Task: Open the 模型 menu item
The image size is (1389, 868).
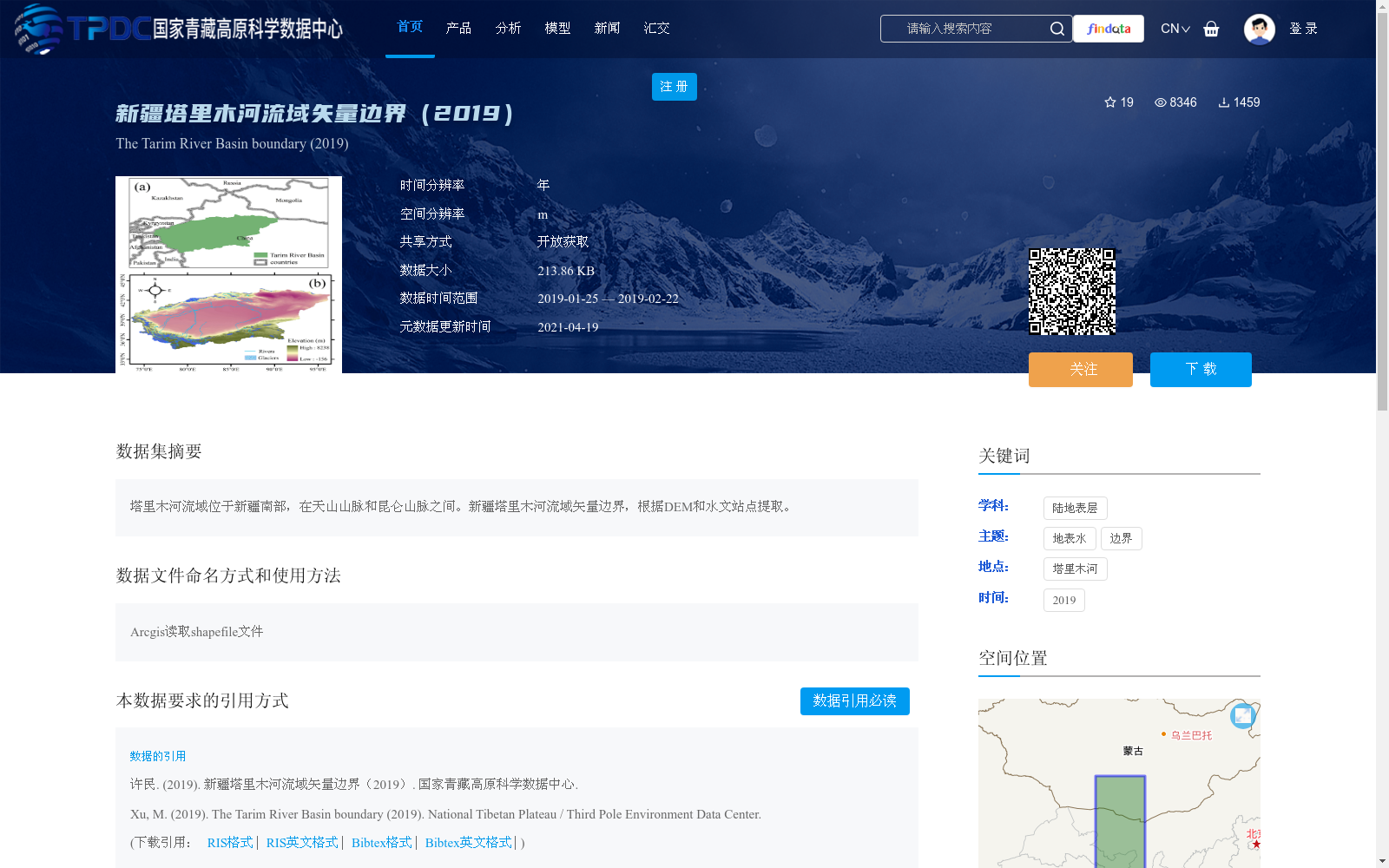Action: (x=557, y=29)
